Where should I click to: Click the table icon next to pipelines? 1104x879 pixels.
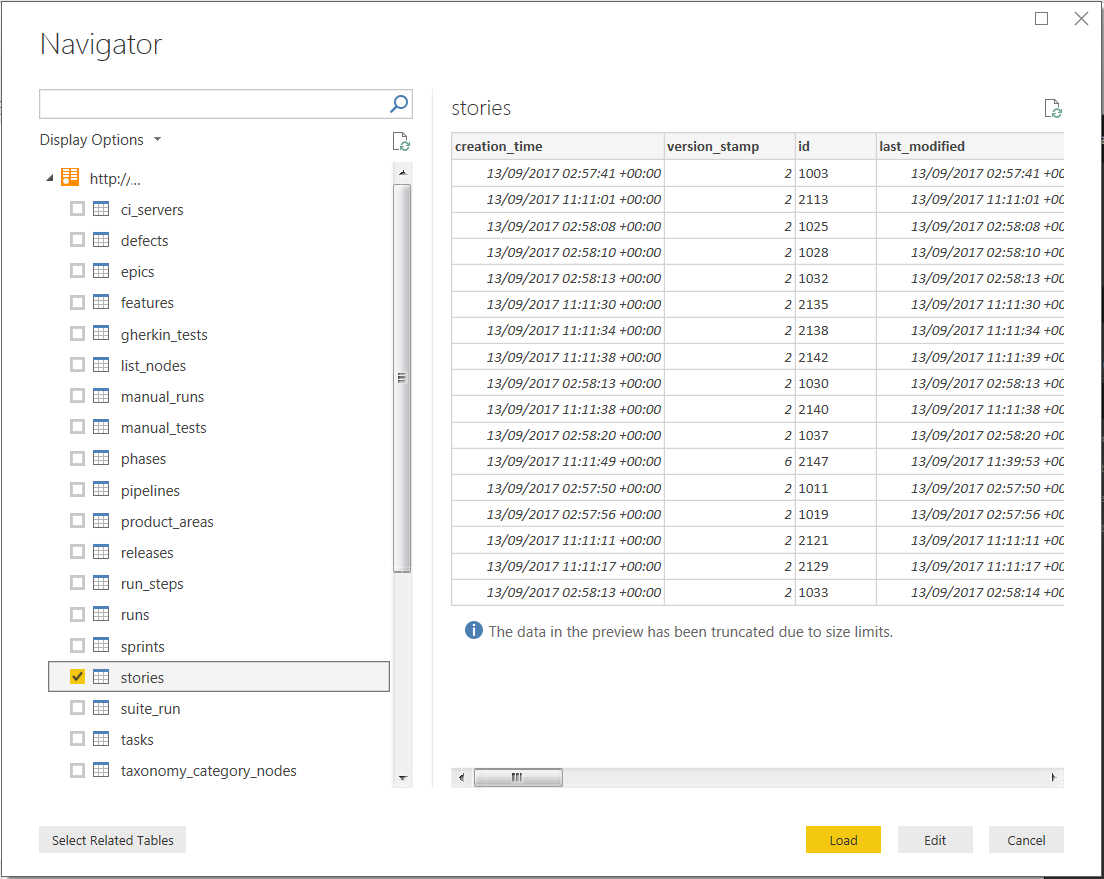click(101, 491)
